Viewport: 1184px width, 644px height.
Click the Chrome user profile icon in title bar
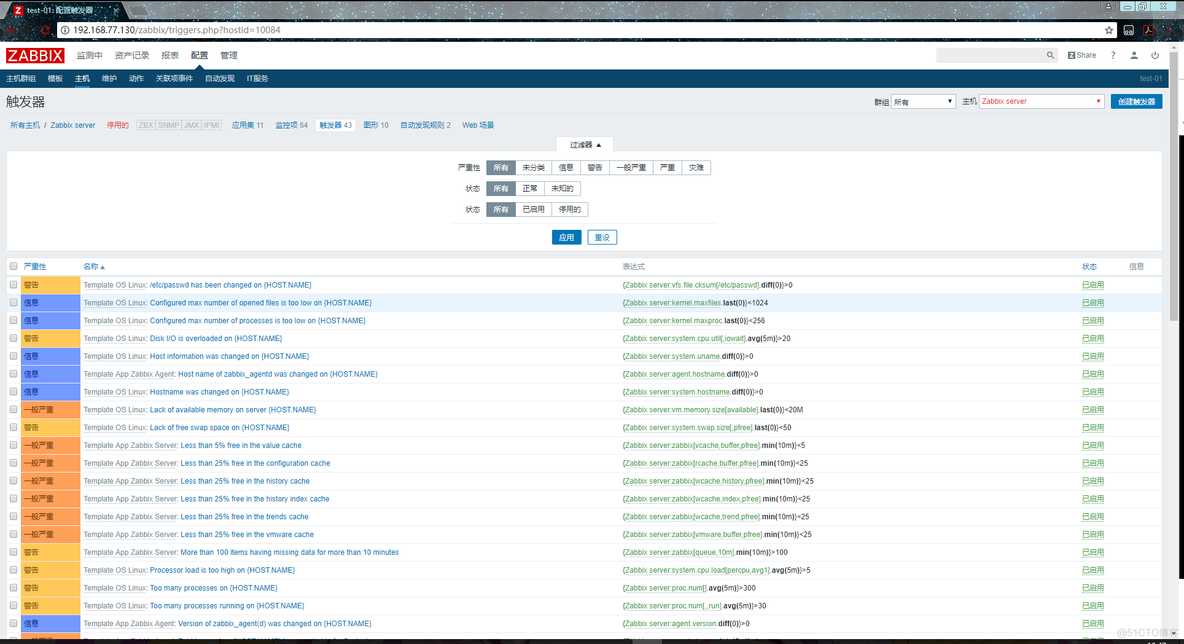click(1108, 6)
